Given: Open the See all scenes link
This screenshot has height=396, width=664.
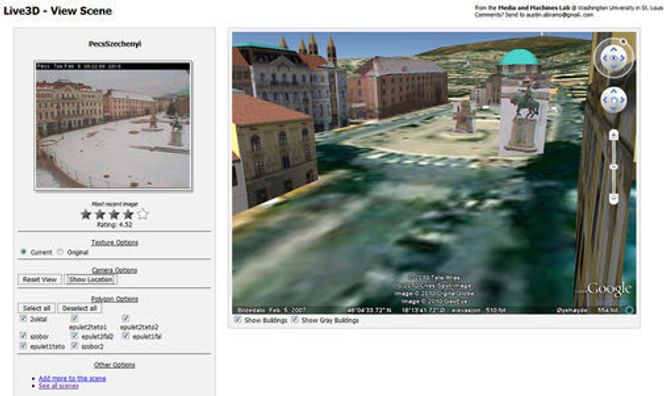Looking at the screenshot, I should [x=58, y=386].
